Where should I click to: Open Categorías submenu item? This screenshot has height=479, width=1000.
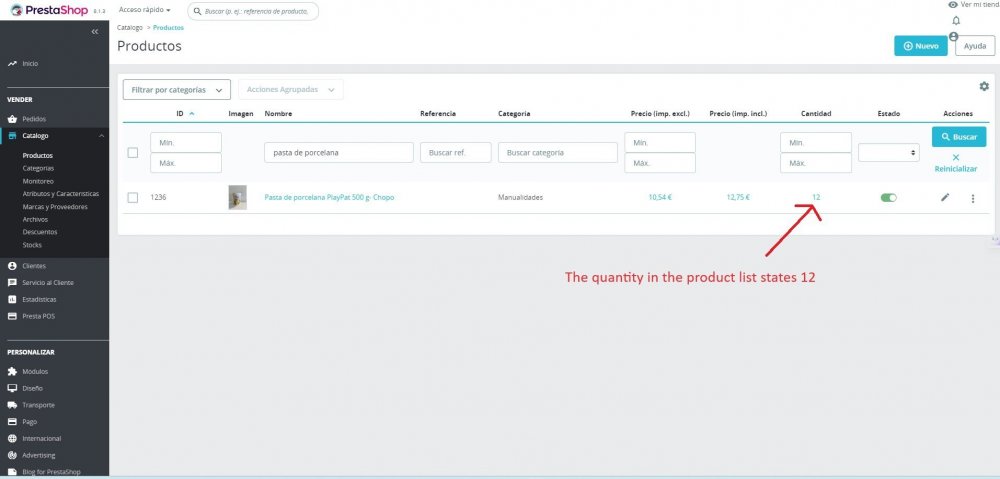tap(38, 168)
